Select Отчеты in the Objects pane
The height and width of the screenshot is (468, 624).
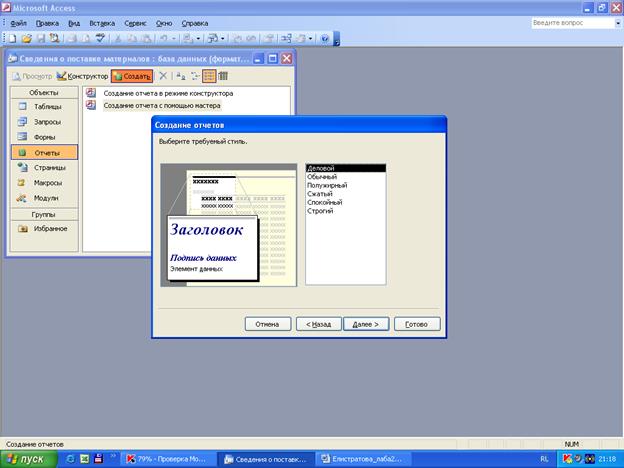coord(44,152)
